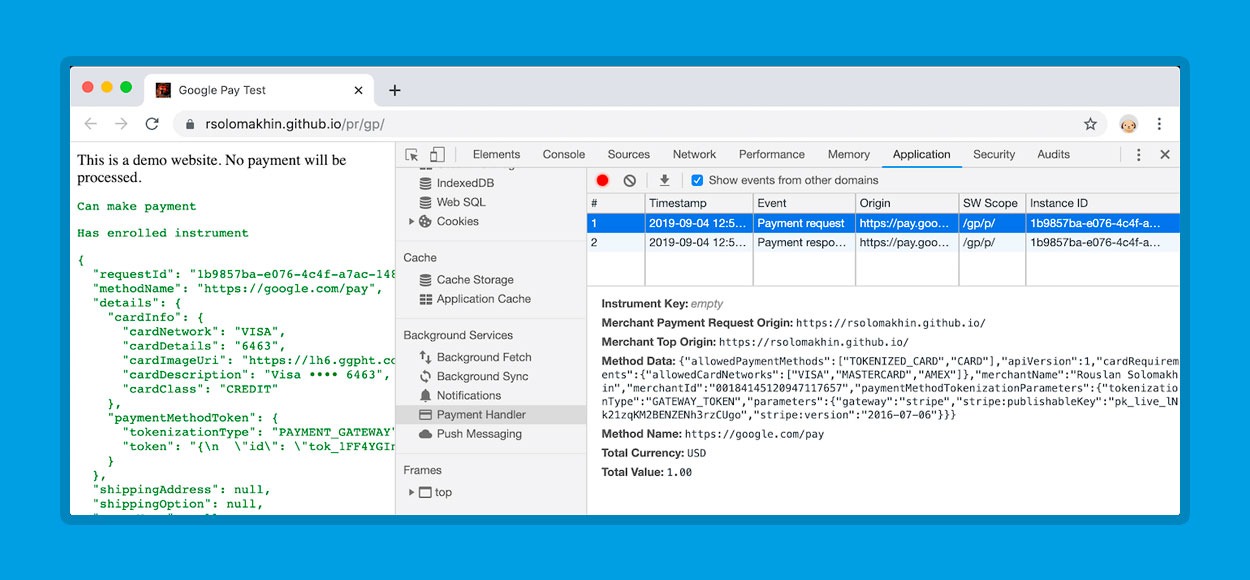1250x580 pixels.
Task: Toggle the device toolbar icon
Action: [437, 155]
